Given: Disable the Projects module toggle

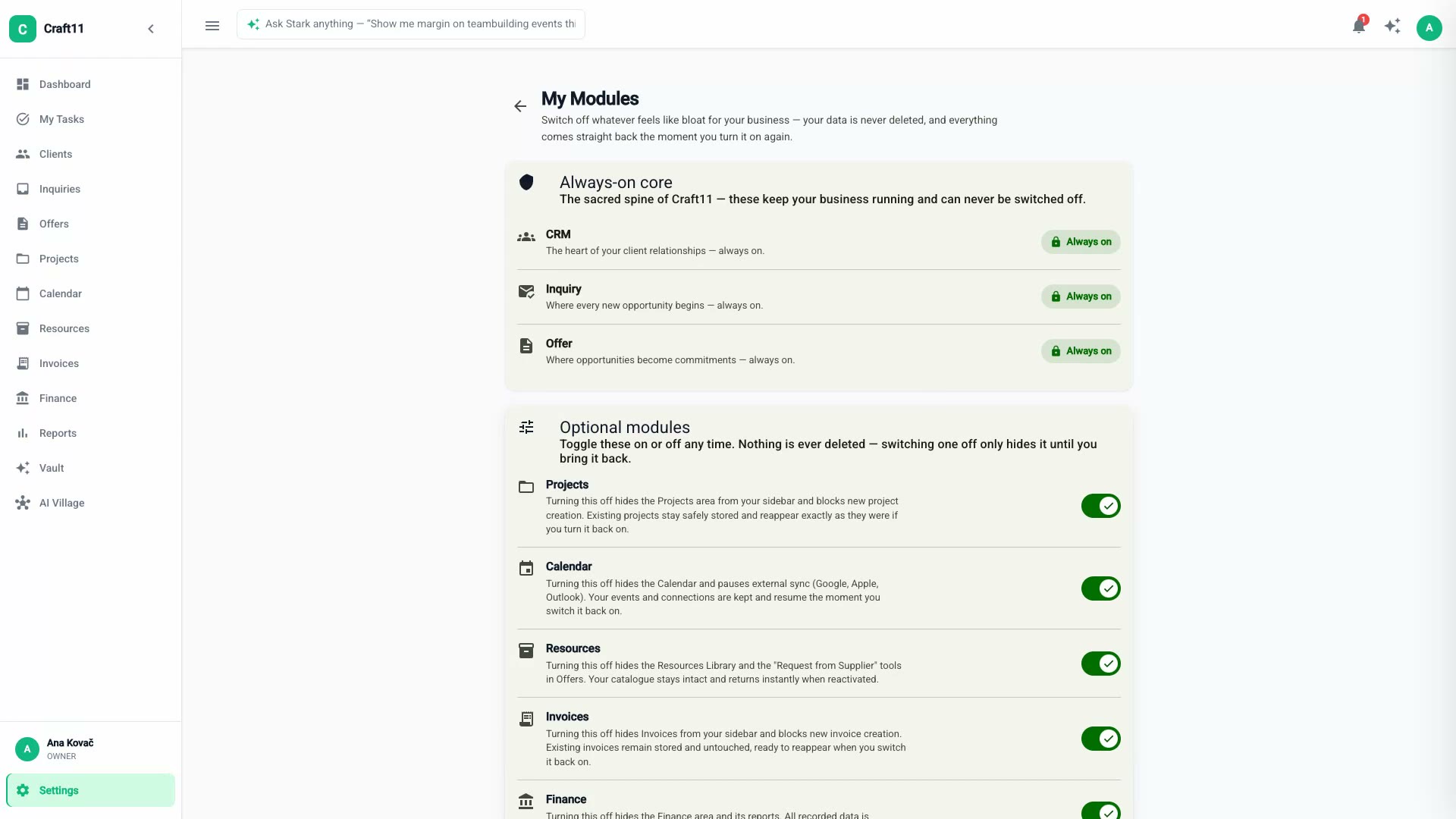Looking at the screenshot, I should pos(1100,506).
